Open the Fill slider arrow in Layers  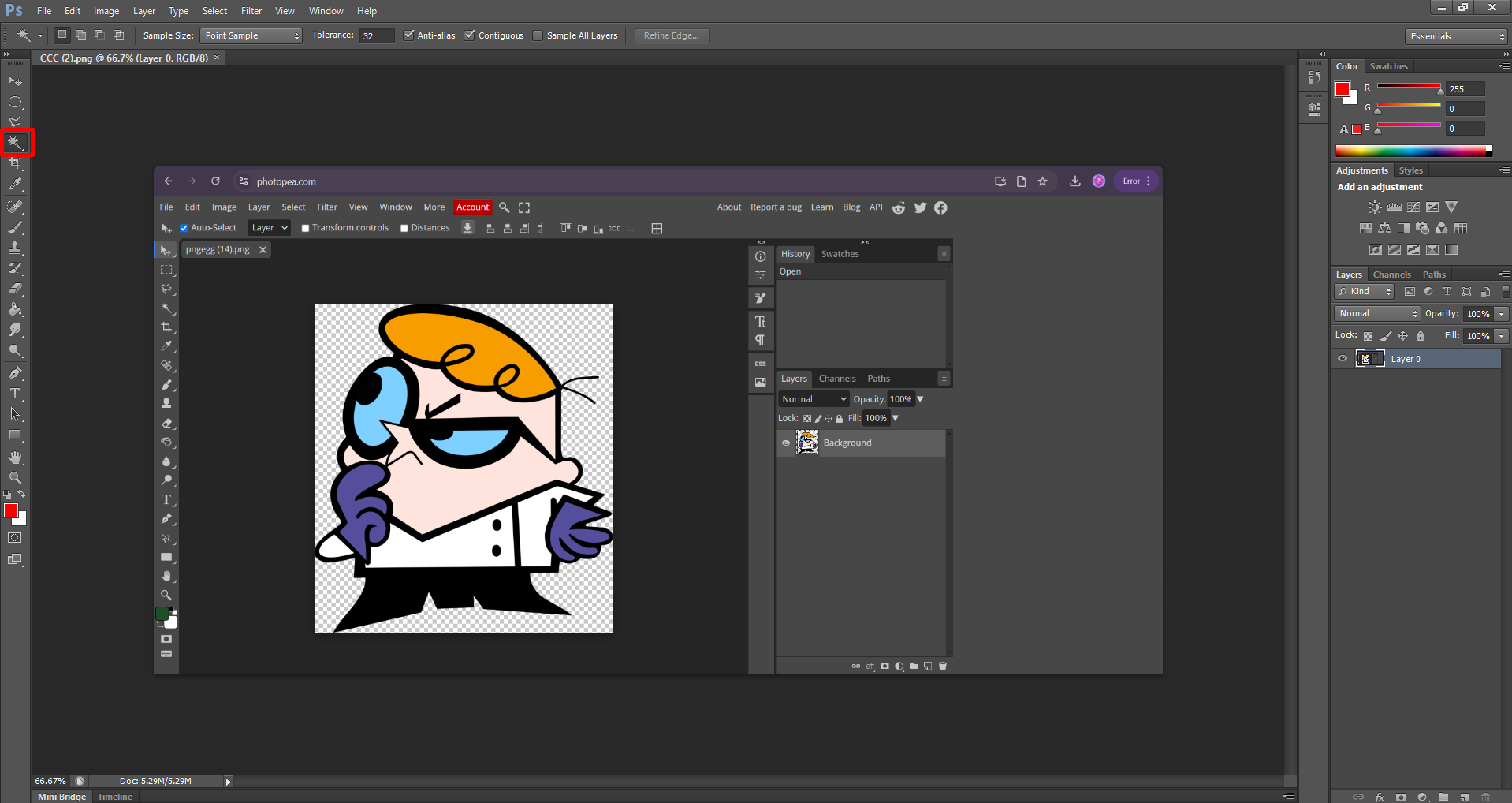point(1502,336)
